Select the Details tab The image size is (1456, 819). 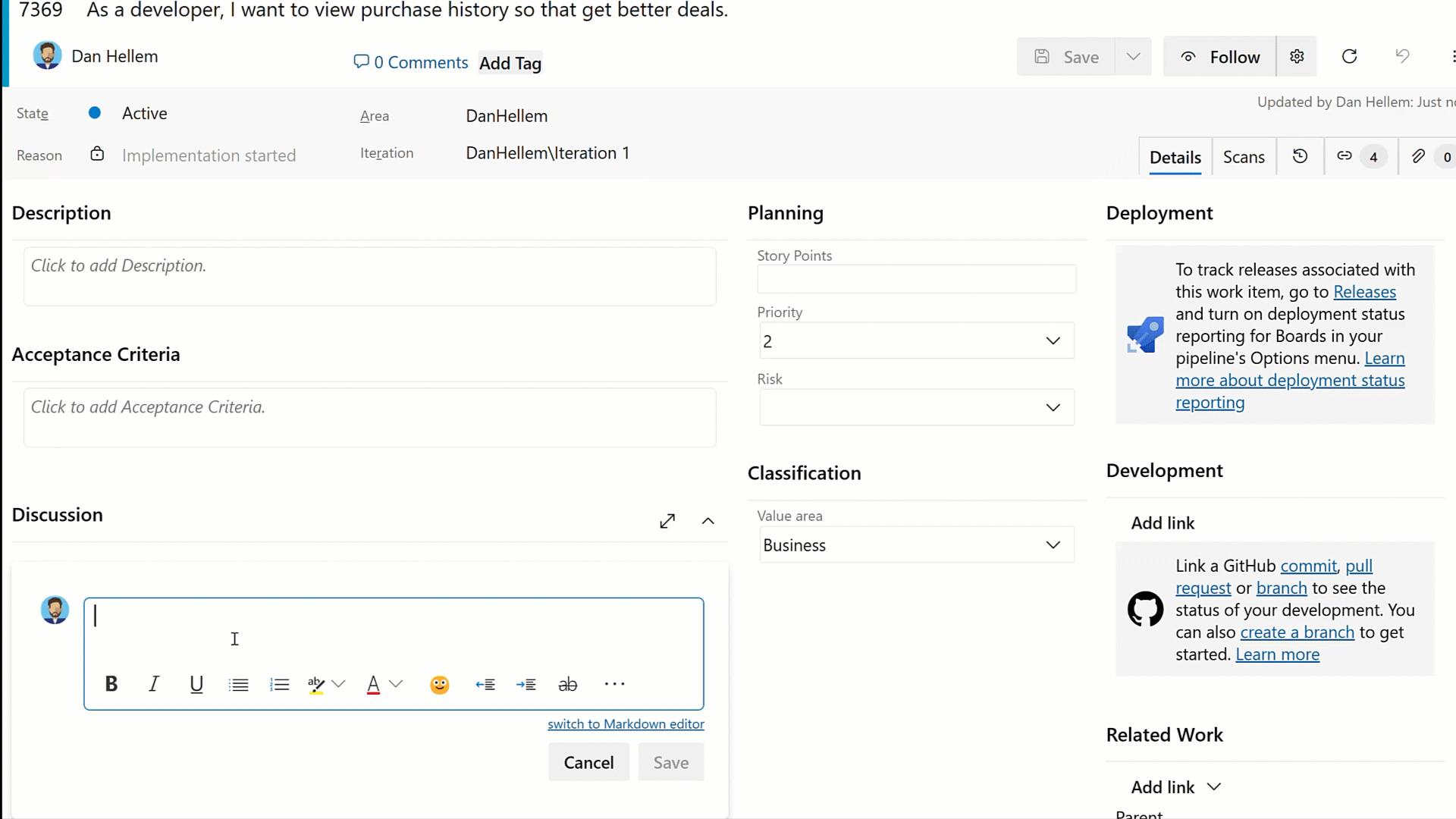(1175, 157)
